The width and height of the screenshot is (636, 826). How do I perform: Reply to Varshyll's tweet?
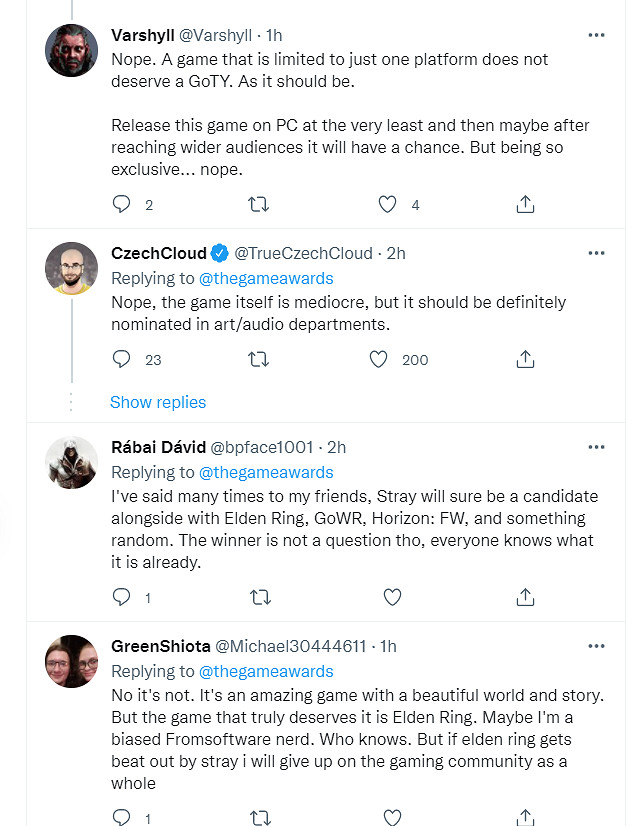tap(122, 205)
